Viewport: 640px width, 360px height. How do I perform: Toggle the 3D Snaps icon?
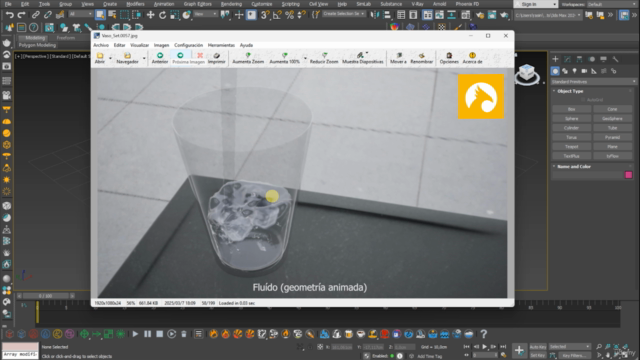(265, 15)
